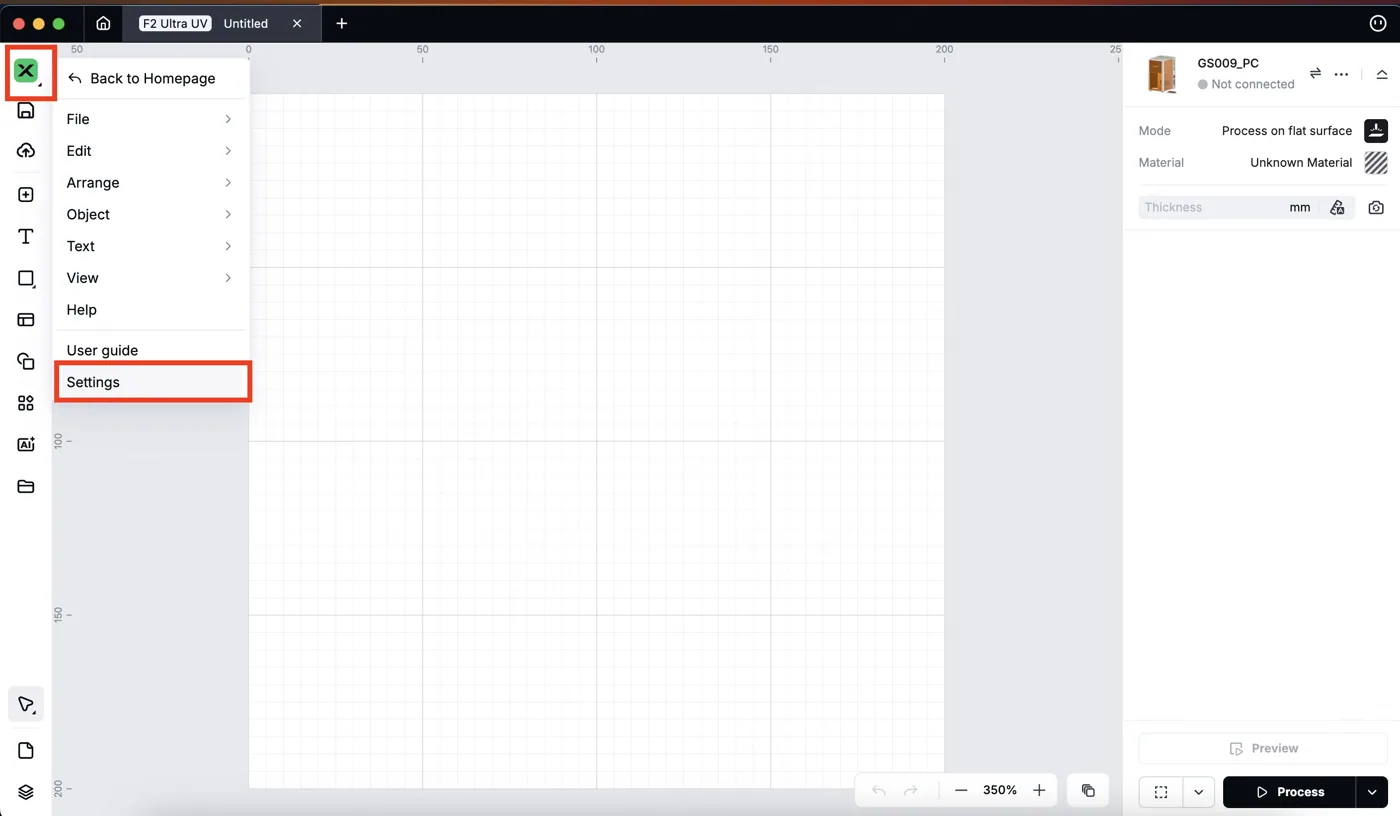The width and height of the screenshot is (1400, 816).
Task: Open the apps grid icon
Action: click(x=26, y=403)
